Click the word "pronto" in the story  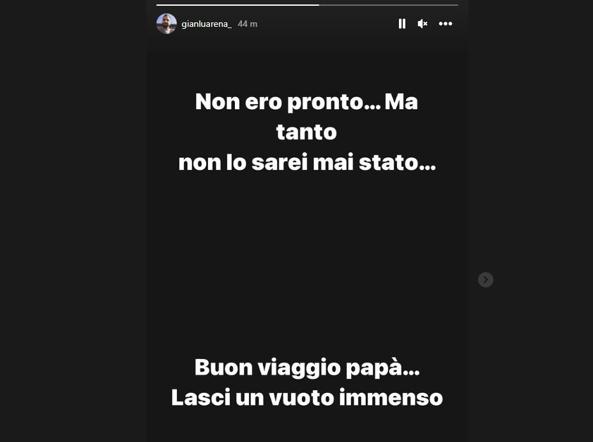(x=326, y=103)
